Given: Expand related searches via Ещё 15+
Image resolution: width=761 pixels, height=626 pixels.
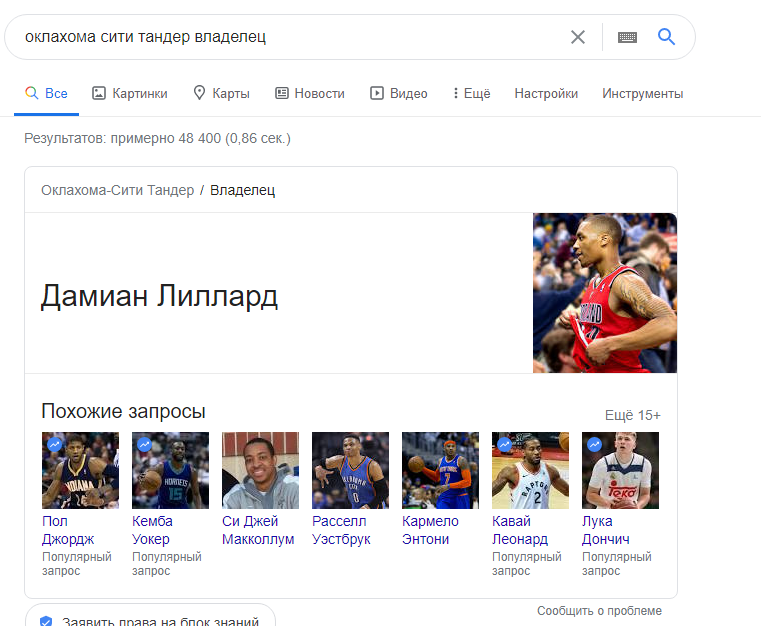Looking at the screenshot, I should 632,415.
